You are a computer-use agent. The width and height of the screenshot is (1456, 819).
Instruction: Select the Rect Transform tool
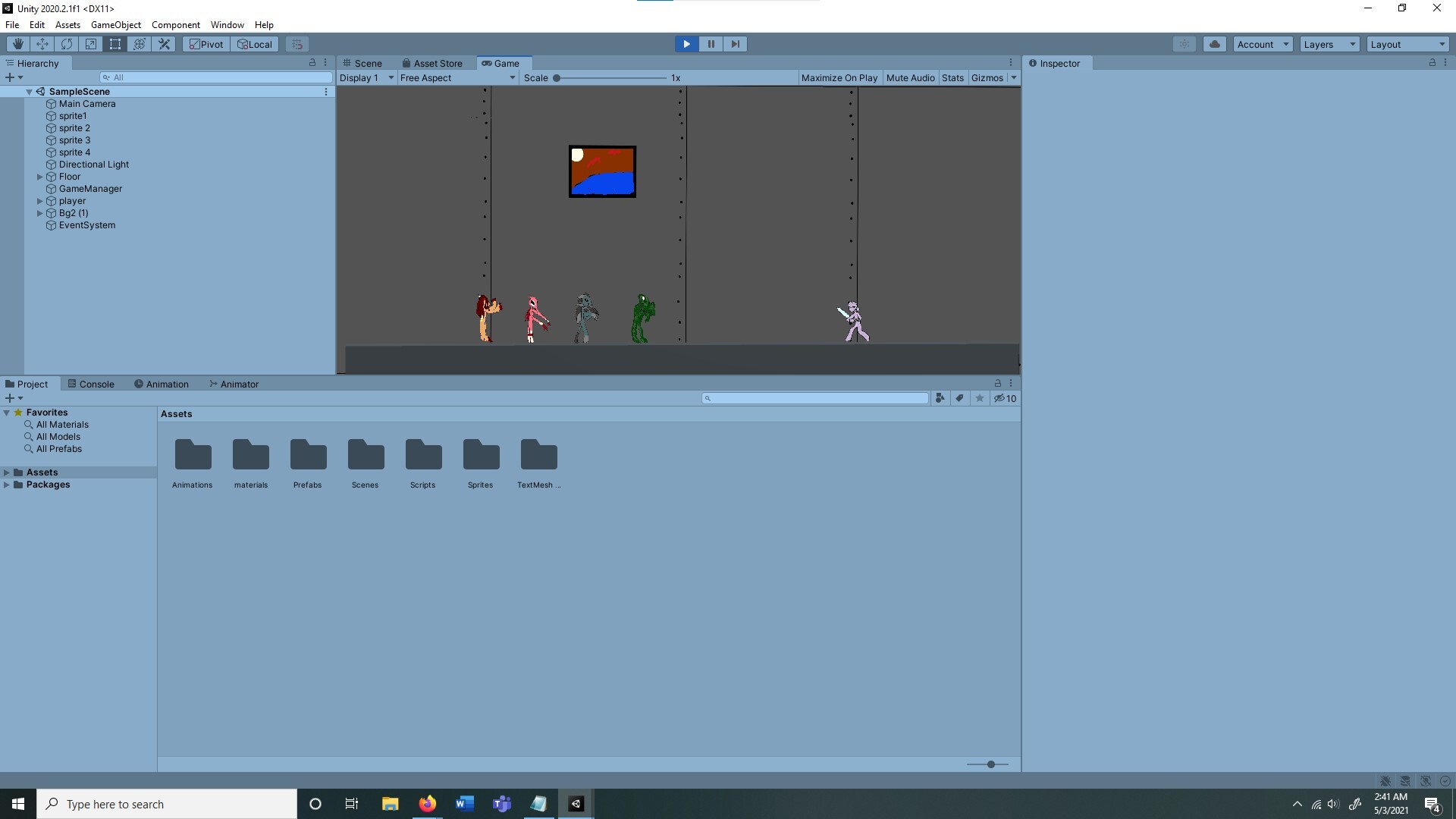tap(115, 44)
